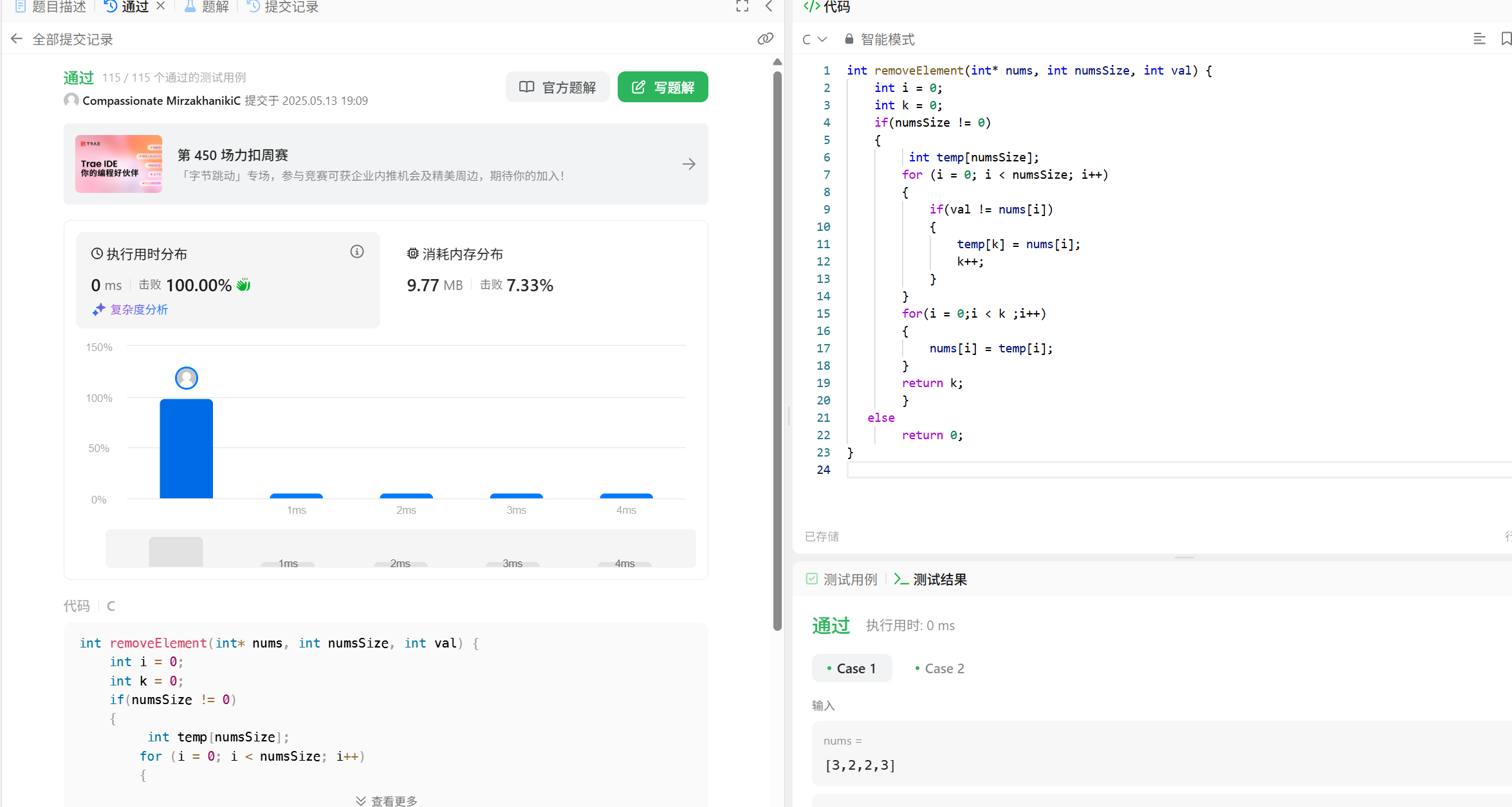Click the fullscreen expand icon
The image size is (1512, 807).
742,6
